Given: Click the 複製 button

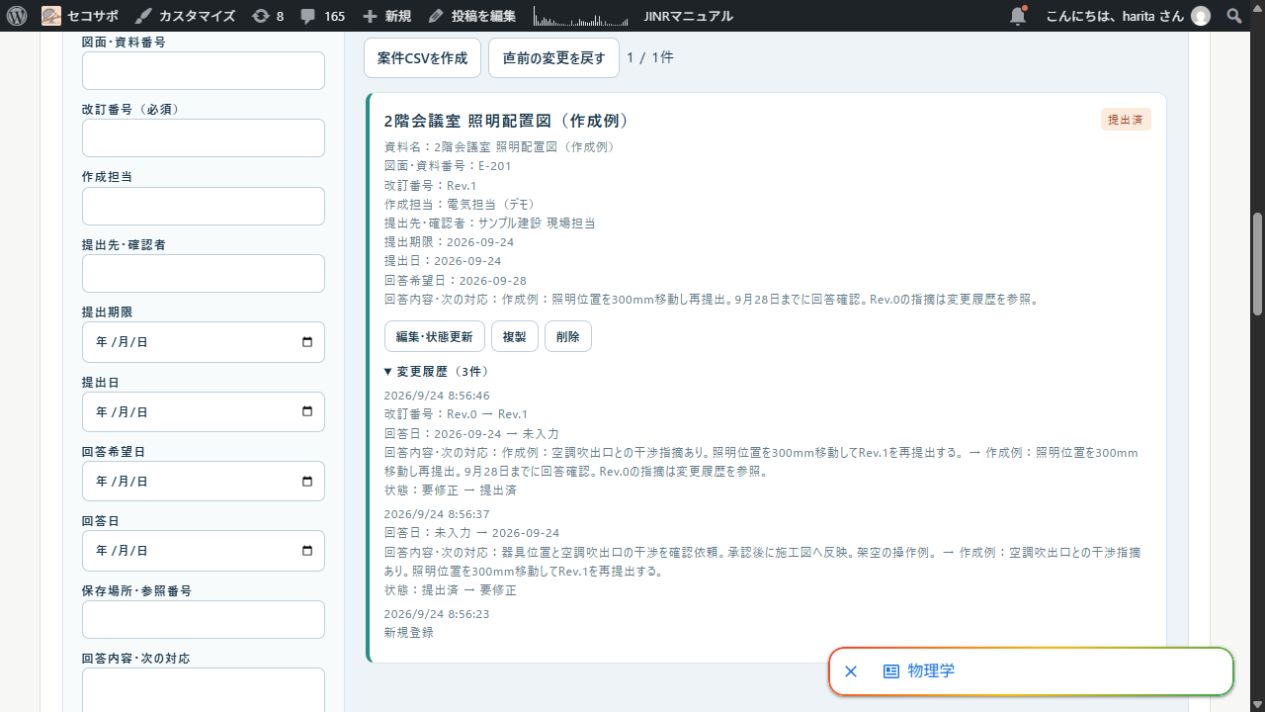Looking at the screenshot, I should (x=514, y=337).
